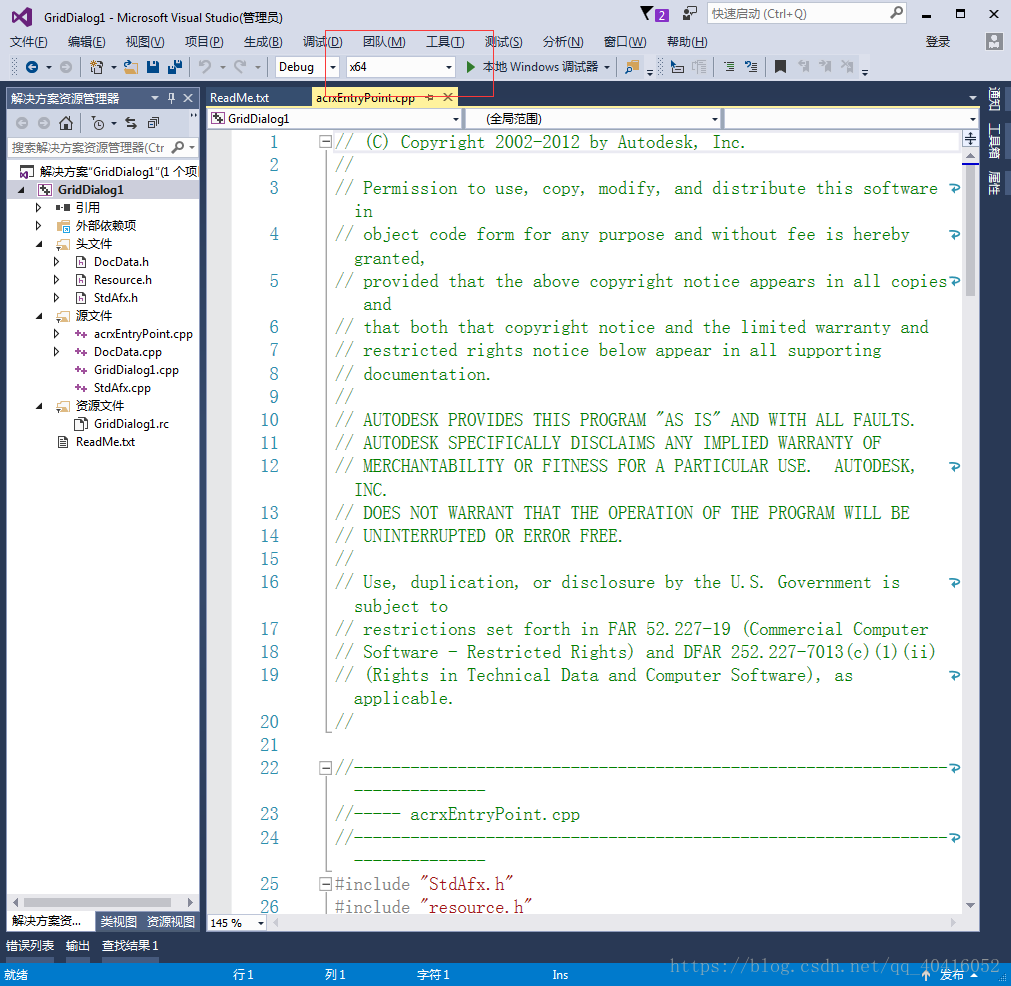Click 本地 Windows 调试器 button
The image size is (1011, 986).
click(539, 67)
